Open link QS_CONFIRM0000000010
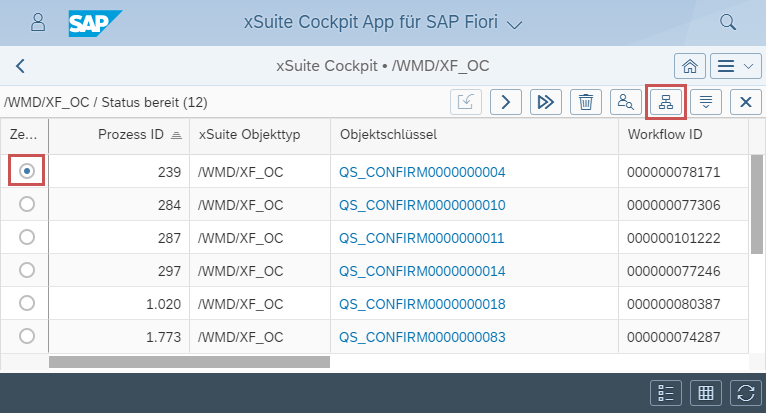Image resolution: width=766 pixels, height=413 pixels. coord(422,205)
